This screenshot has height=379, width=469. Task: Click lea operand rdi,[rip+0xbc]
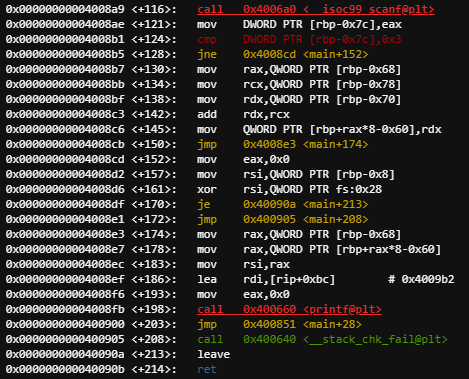(289, 279)
